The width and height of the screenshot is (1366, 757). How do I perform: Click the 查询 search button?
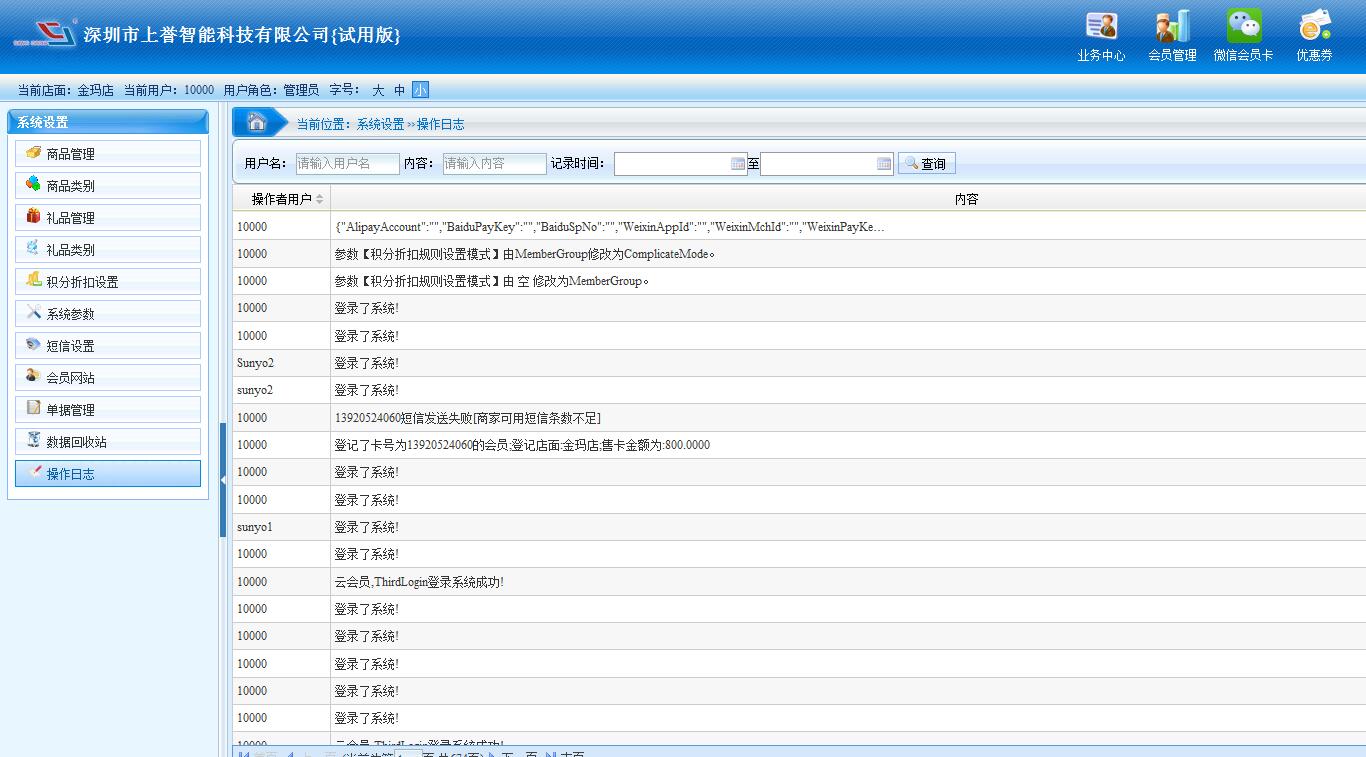pos(926,164)
